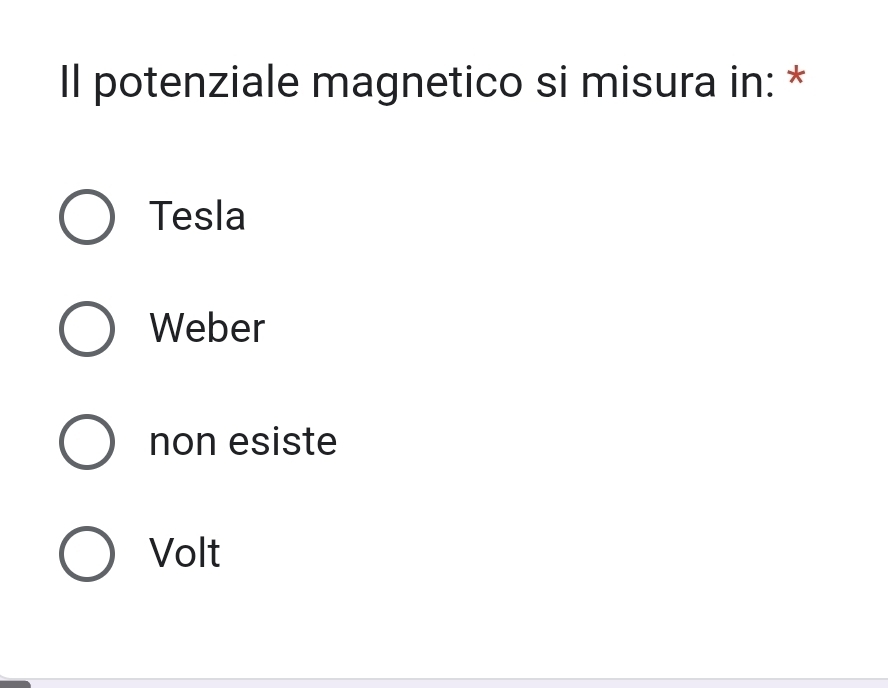The image size is (888, 688).
Task: Click the 'non esiste' answer text
Action: pos(243,441)
